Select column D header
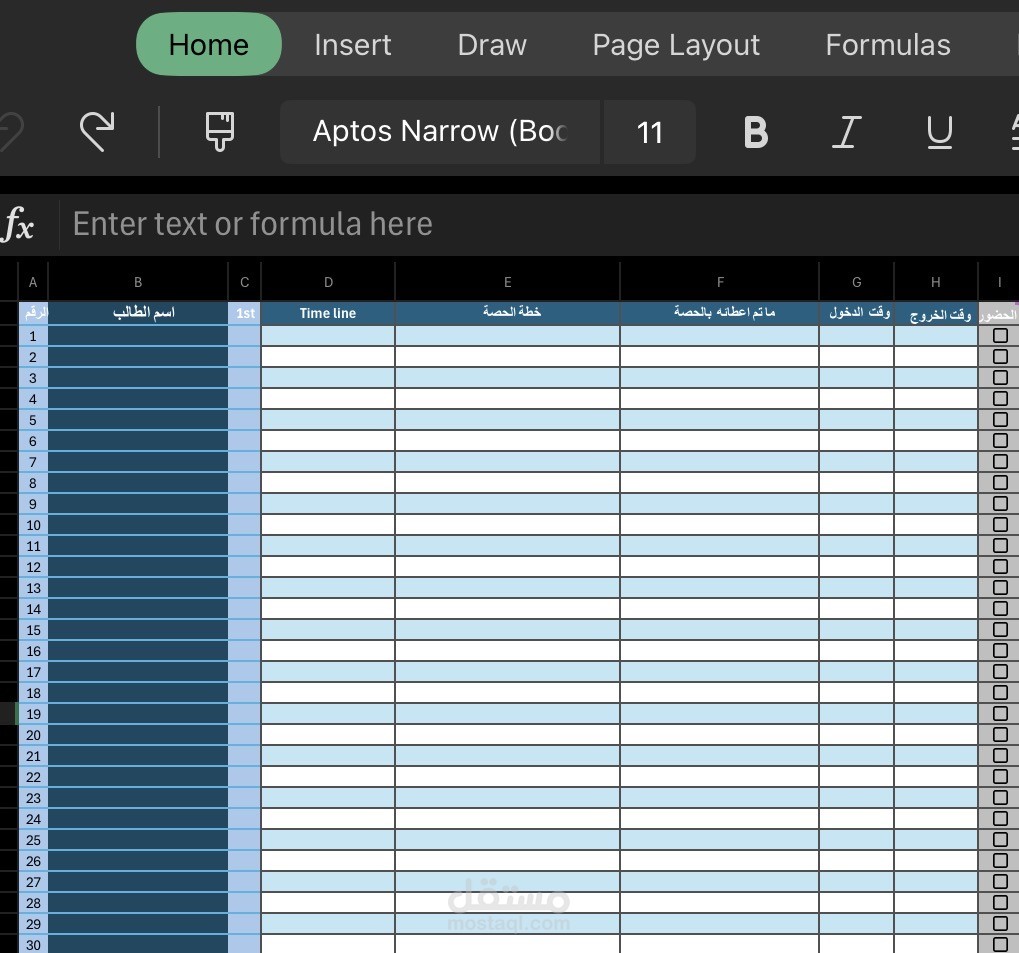1019x953 pixels. 328,282
